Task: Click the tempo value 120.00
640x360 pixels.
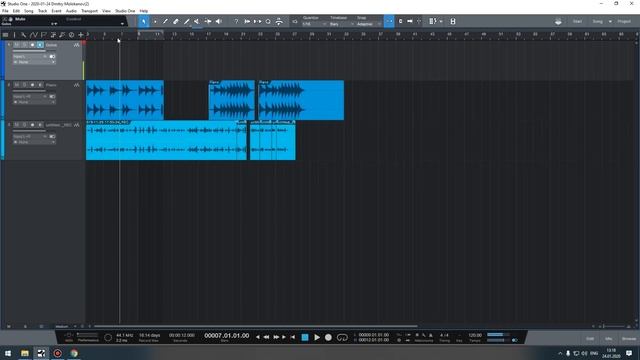Action: [475, 335]
